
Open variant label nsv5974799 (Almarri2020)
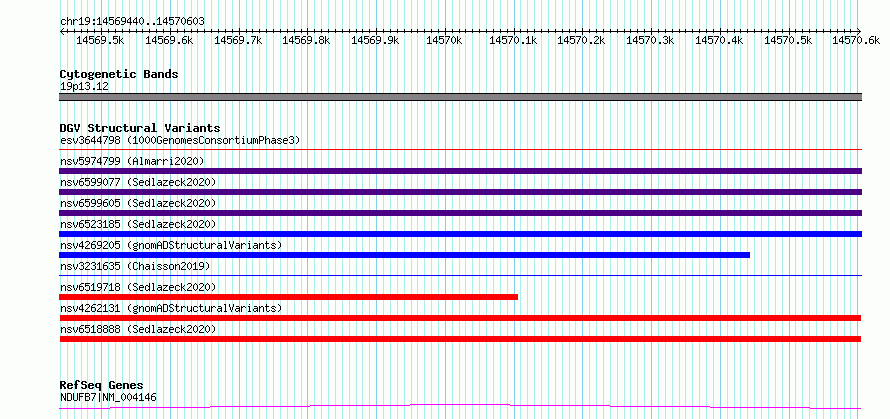point(132,161)
